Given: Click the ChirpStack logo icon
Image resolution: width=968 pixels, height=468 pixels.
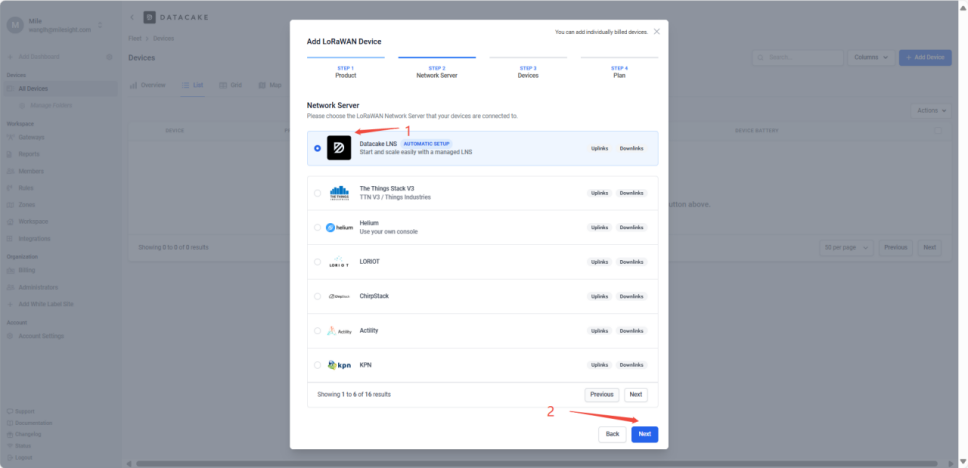Looking at the screenshot, I should (339, 296).
